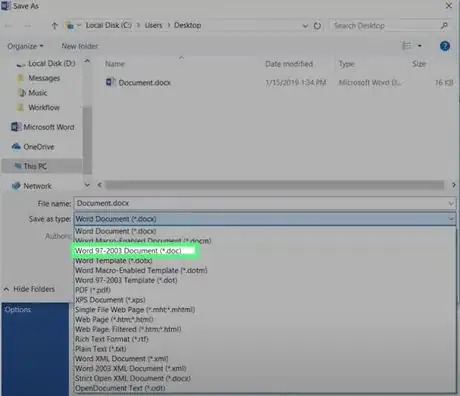Click the Refresh icon in address bar

point(317,26)
